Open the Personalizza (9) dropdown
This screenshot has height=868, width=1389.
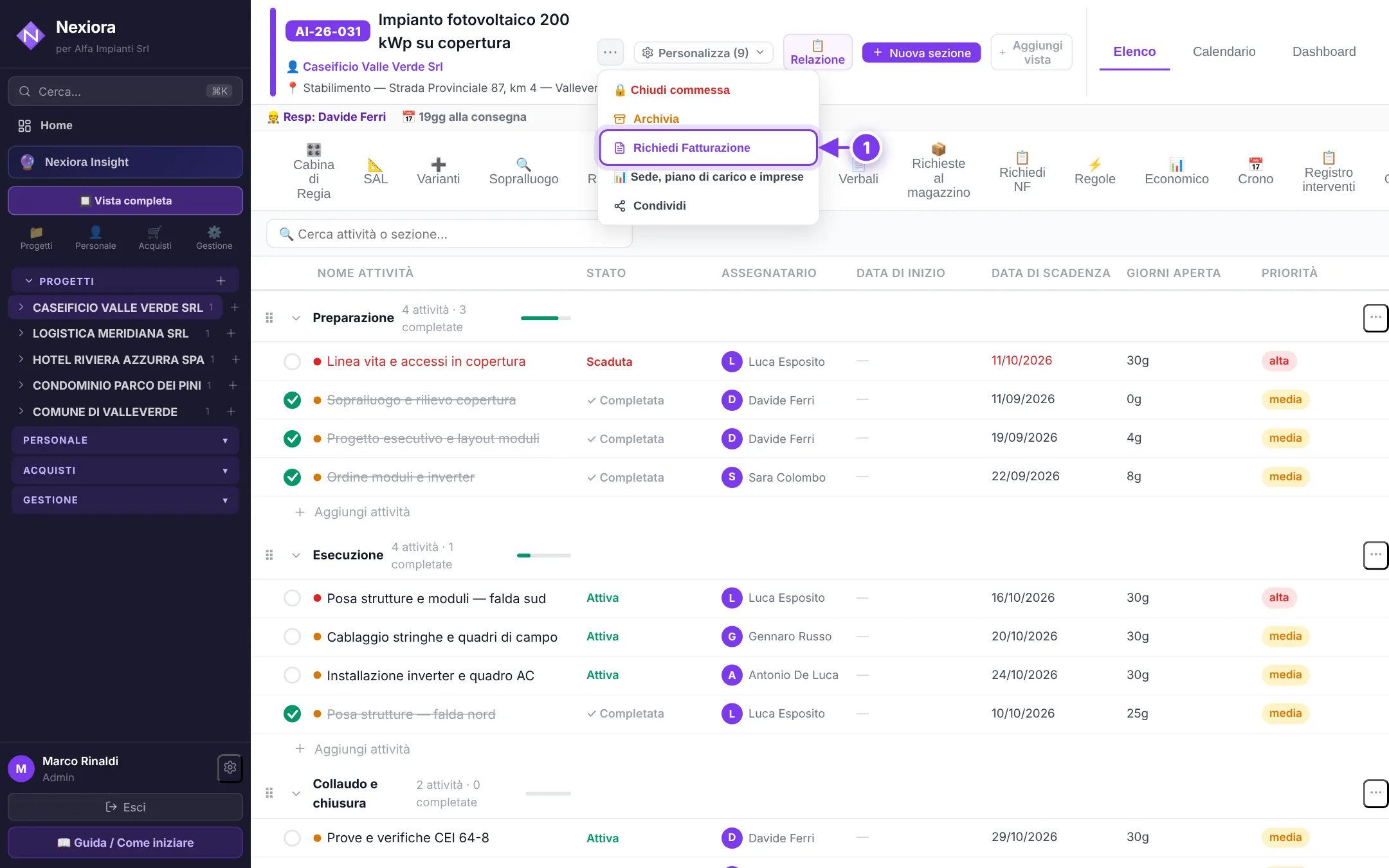703,53
